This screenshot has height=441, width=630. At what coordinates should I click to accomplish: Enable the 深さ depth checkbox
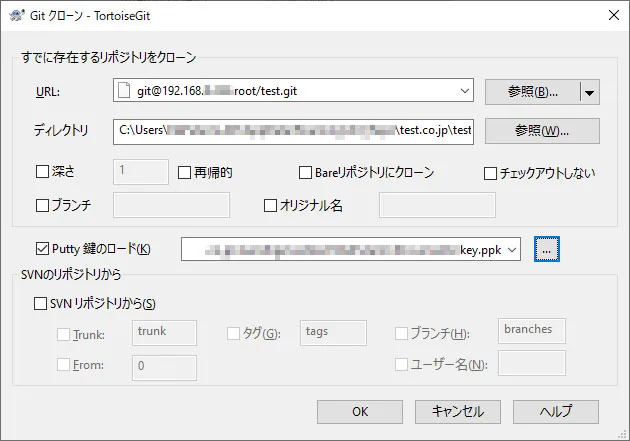[42, 172]
